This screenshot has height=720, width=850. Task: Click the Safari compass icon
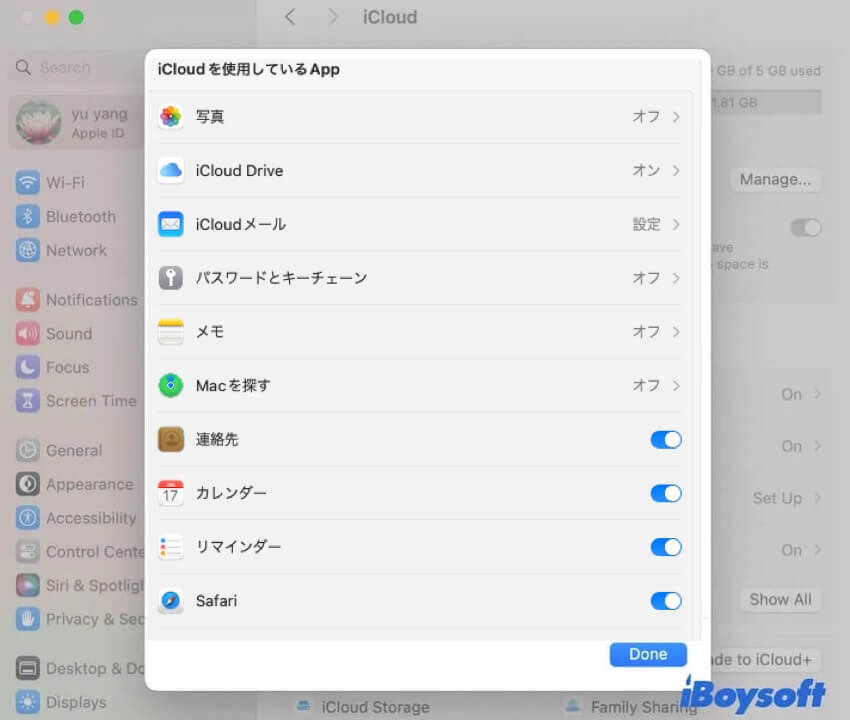click(x=171, y=601)
